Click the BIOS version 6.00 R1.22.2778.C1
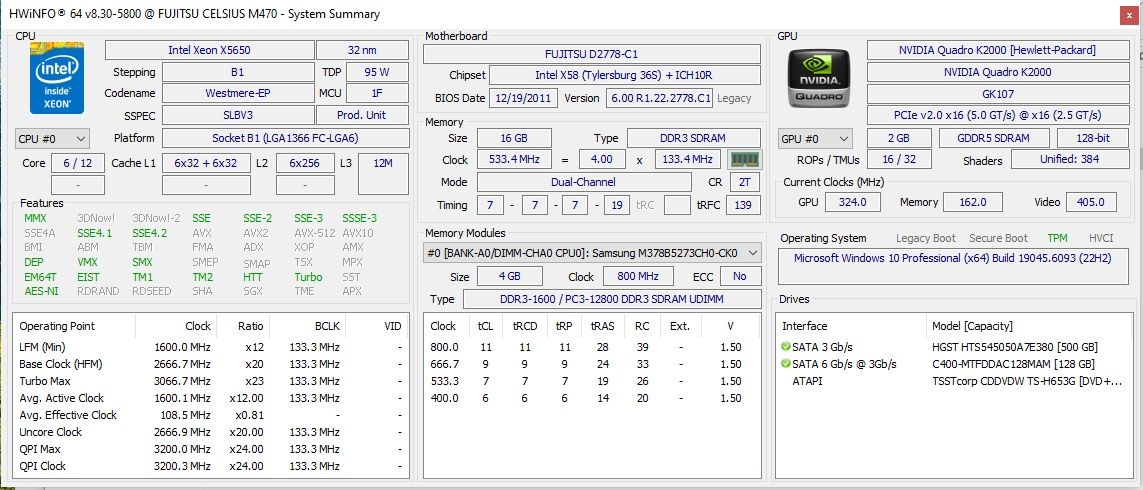The width and height of the screenshot is (1143, 490). click(659, 98)
